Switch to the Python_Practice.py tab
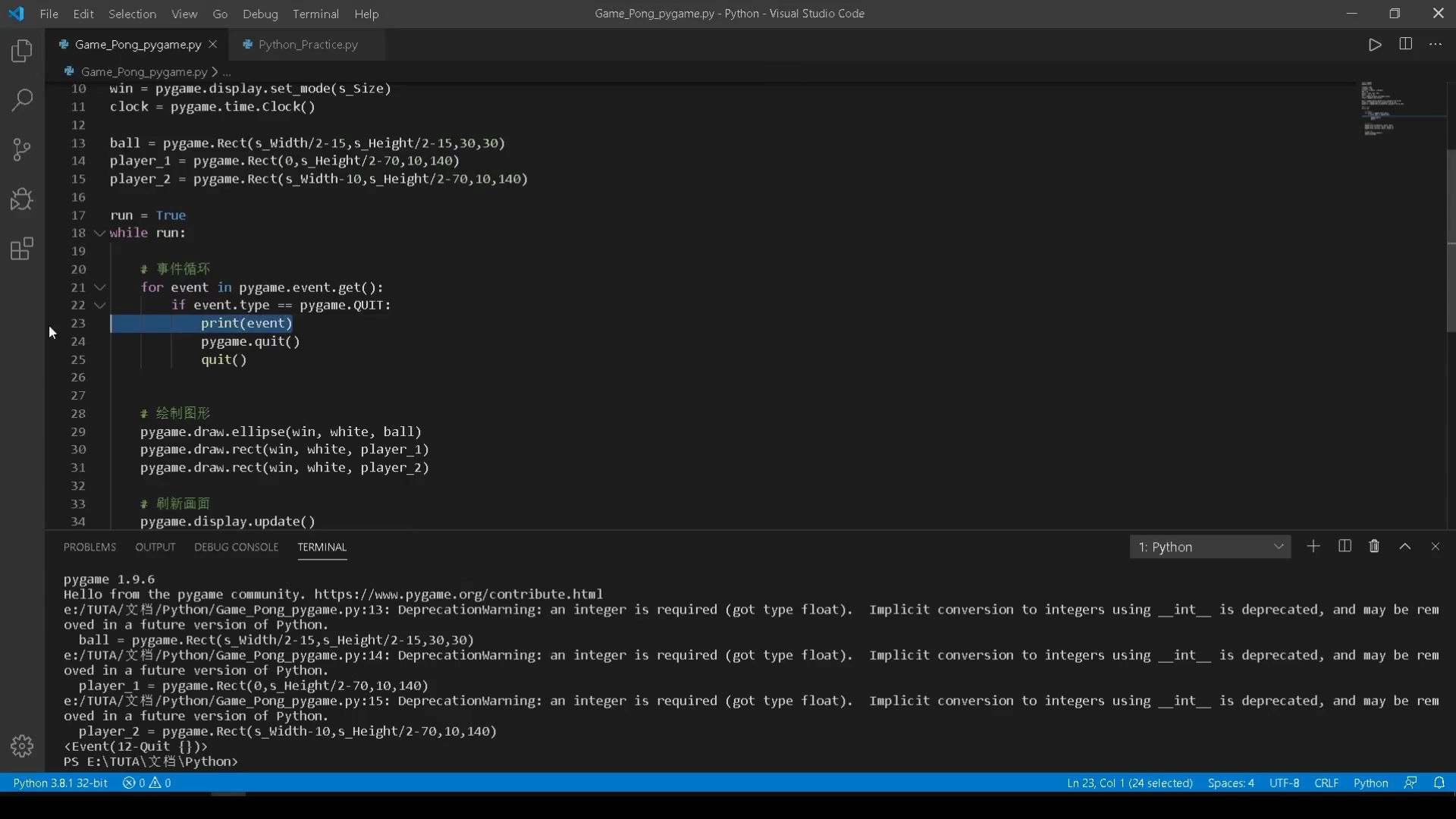The width and height of the screenshot is (1456, 819). [x=306, y=44]
